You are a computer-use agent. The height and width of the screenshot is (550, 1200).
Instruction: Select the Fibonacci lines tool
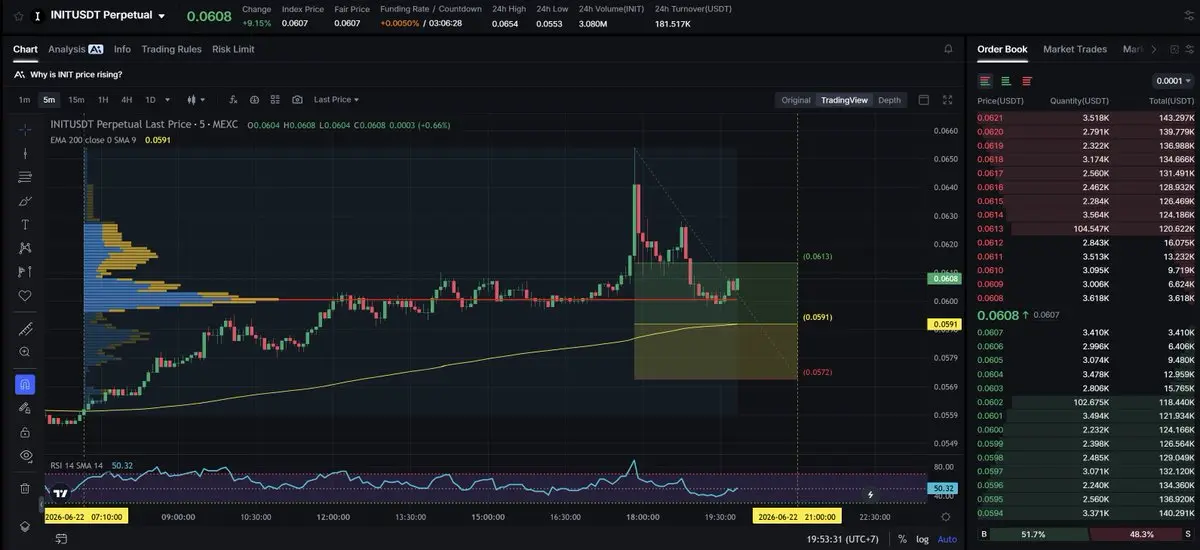25,177
